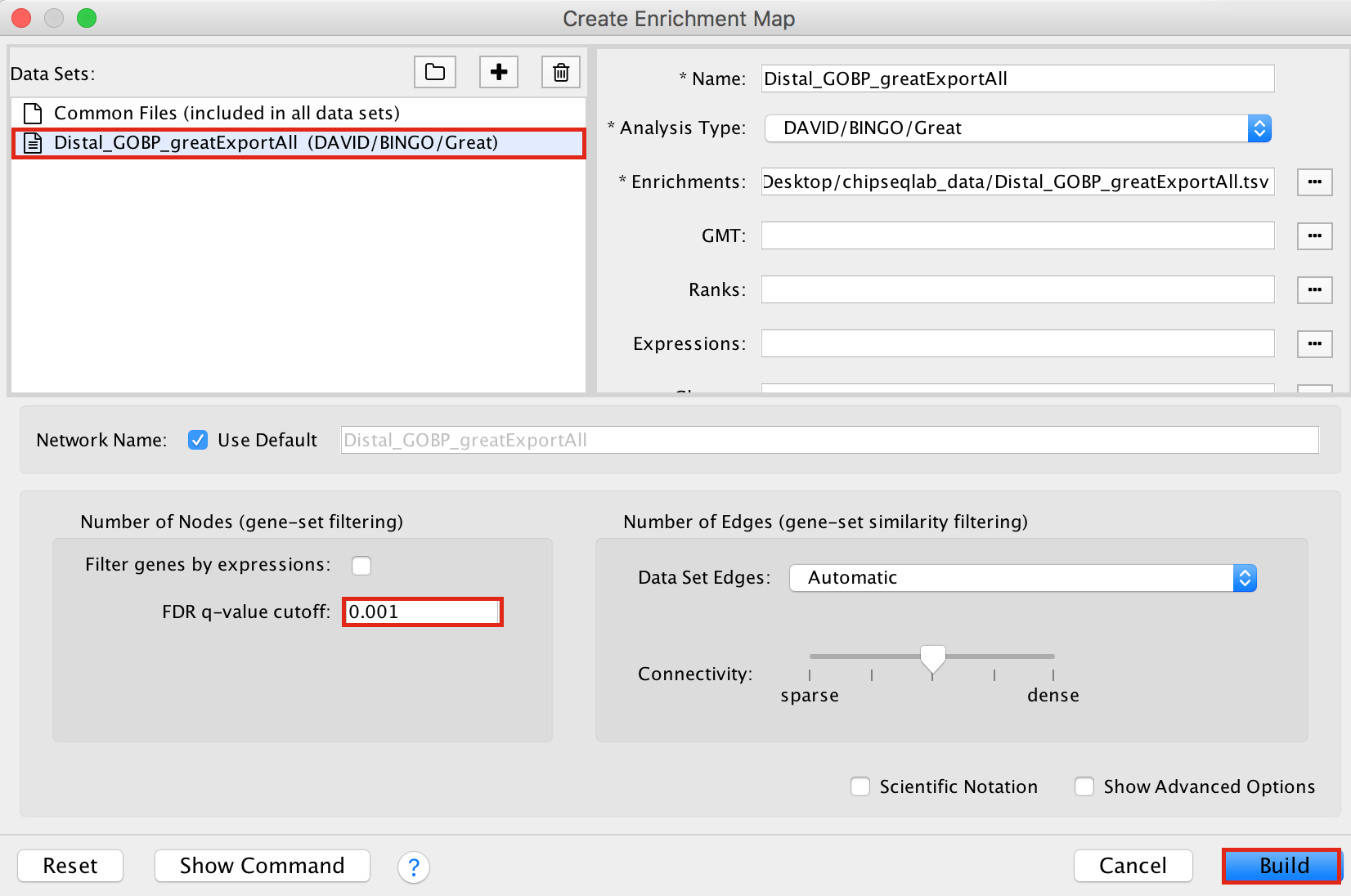Image resolution: width=1351 pixels, height=896 pixels.
Task: Enable Filter genes by expressions
Action: [361, 564]
